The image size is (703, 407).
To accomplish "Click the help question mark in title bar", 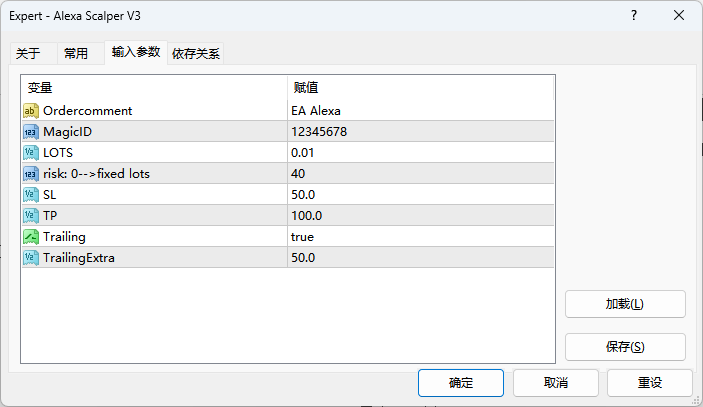I will [634, 16].
